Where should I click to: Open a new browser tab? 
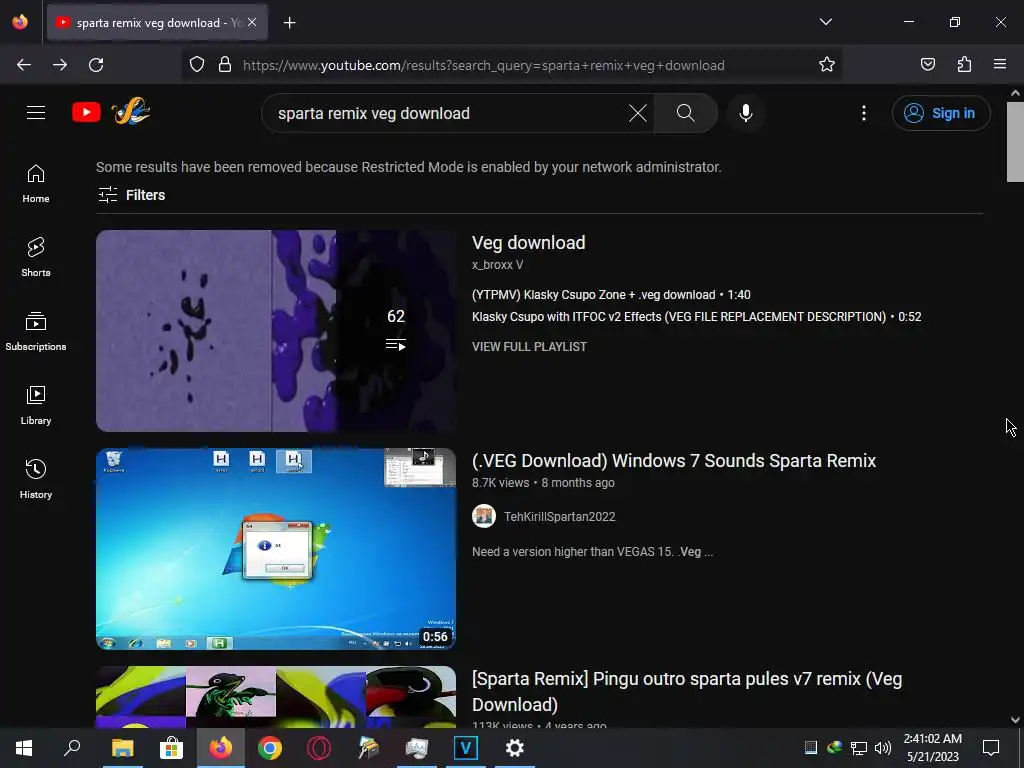tap(289, 23)
